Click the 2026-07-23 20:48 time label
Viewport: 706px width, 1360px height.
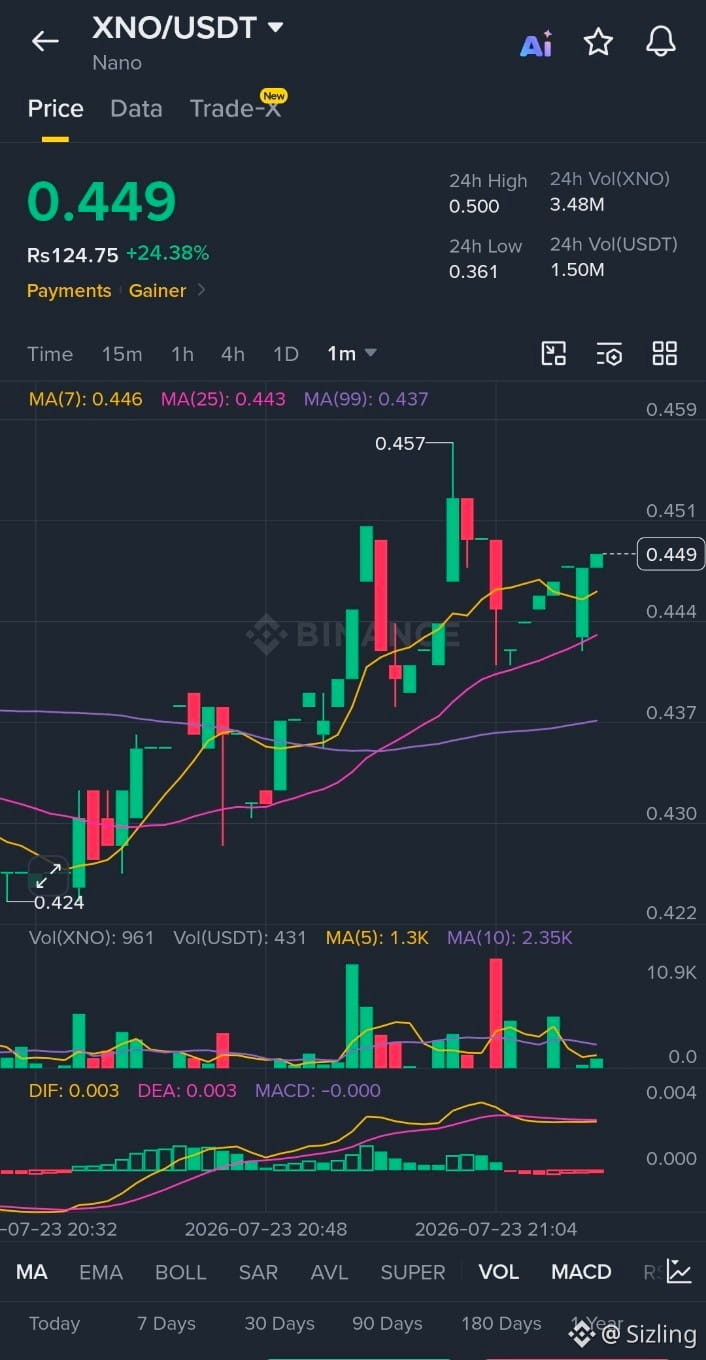pos(266,1228)
